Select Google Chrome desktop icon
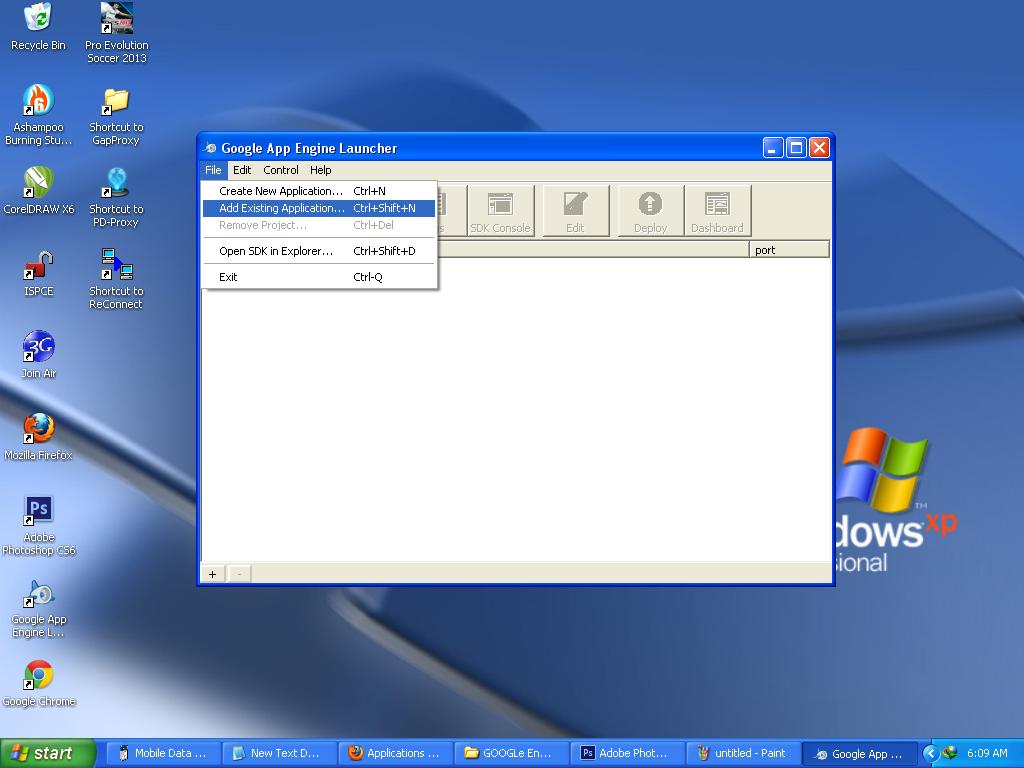The height and width of the screenshot is (768, 1024). [39, 683]
